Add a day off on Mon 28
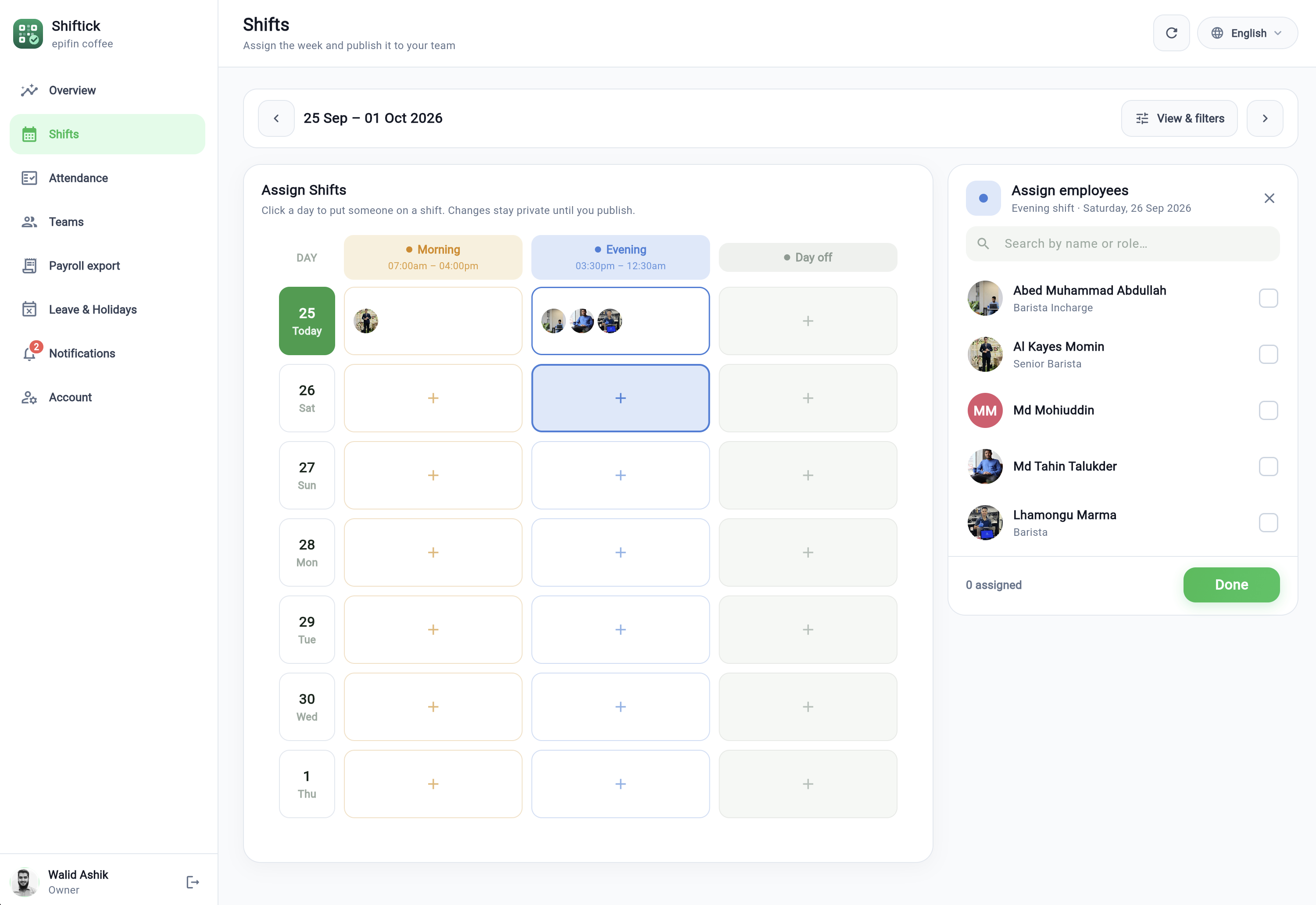This screenshot has width=1316, height=905. point(808,552)
